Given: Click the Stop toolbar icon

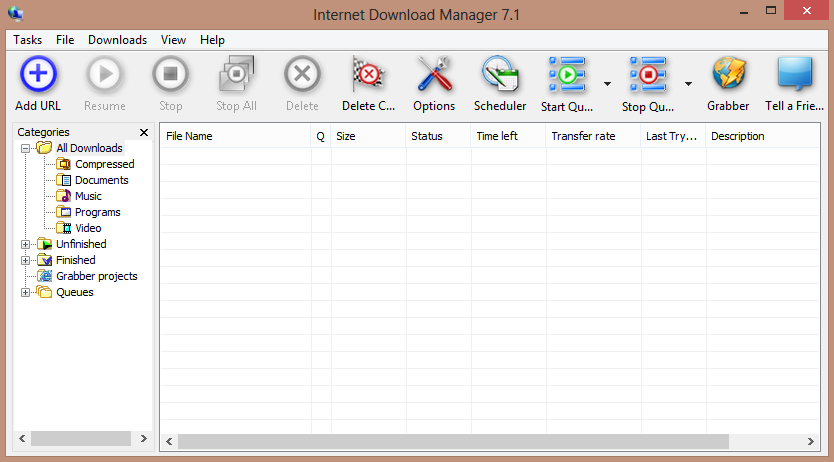Looking at the screenshot, I should tap(170, 74).
